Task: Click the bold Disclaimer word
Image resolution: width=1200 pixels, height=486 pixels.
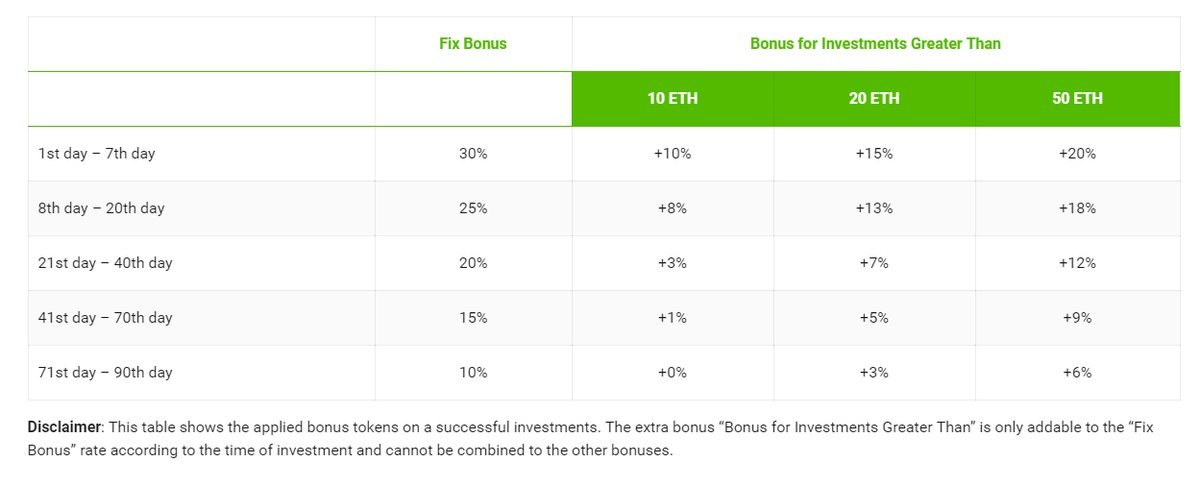Action: coord(61,426)
